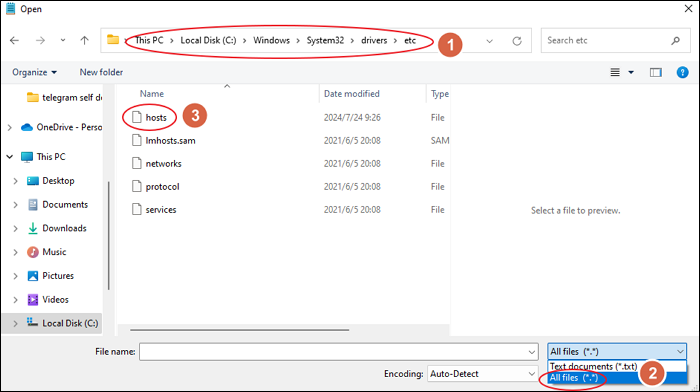Expand the Desktop tree node
The height and width of the screenshot is (392, 700).
[x=15, y=181]
